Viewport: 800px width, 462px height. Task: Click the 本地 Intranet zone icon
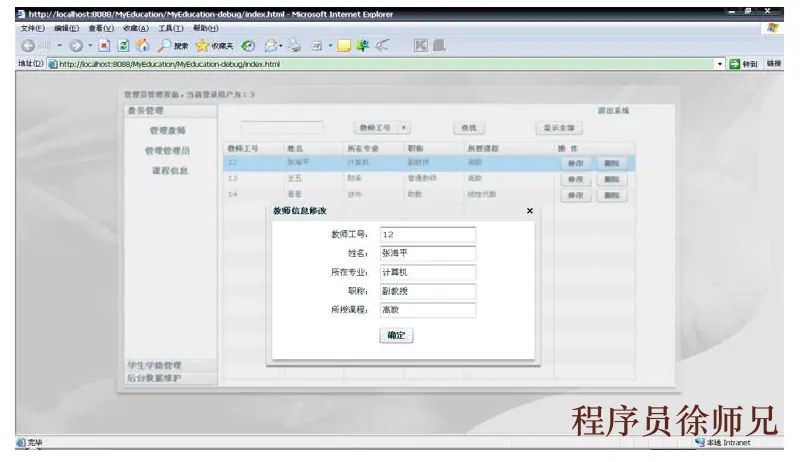(699, 443)
